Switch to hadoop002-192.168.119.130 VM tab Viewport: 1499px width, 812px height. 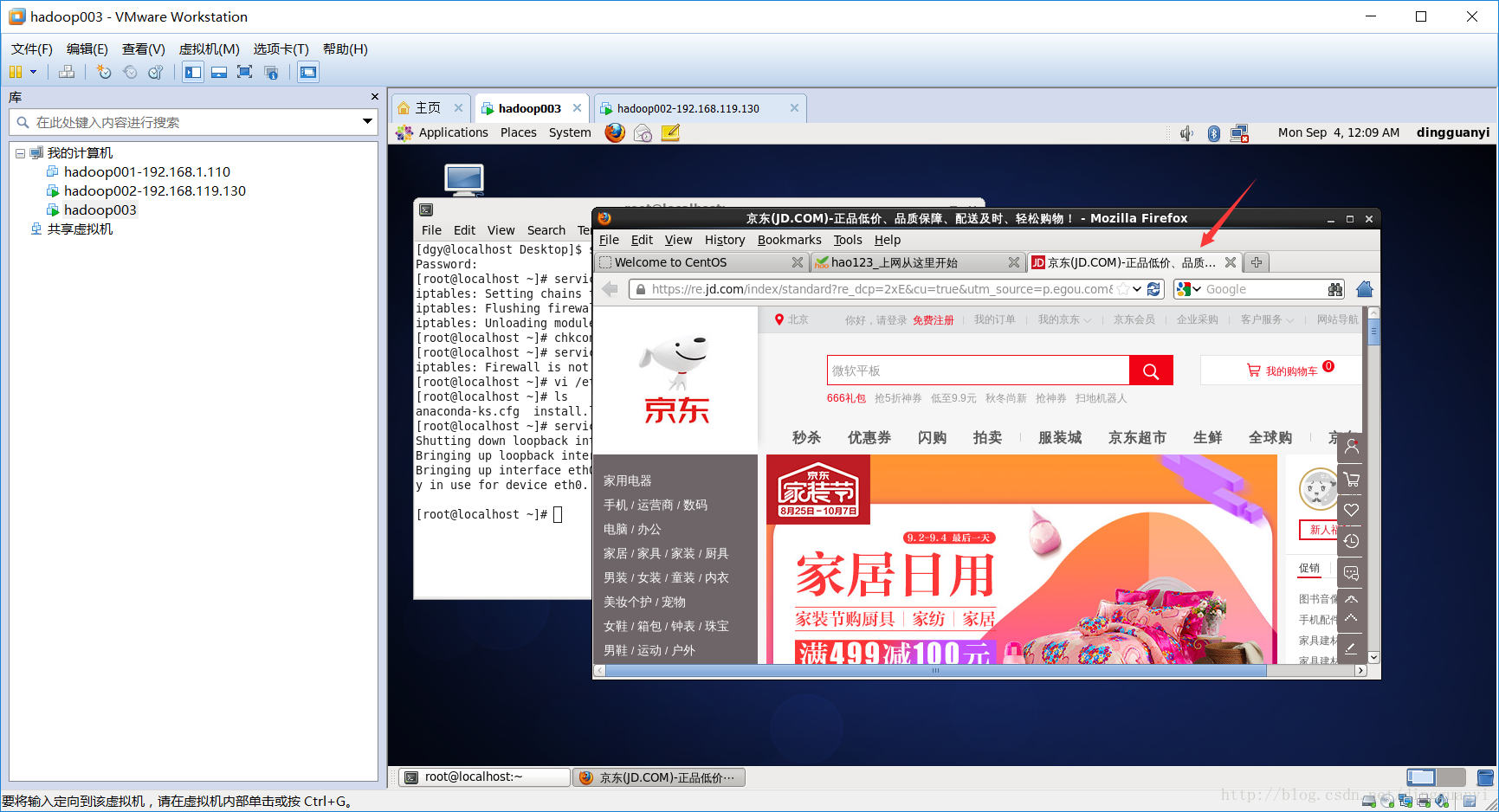[701, 108]
